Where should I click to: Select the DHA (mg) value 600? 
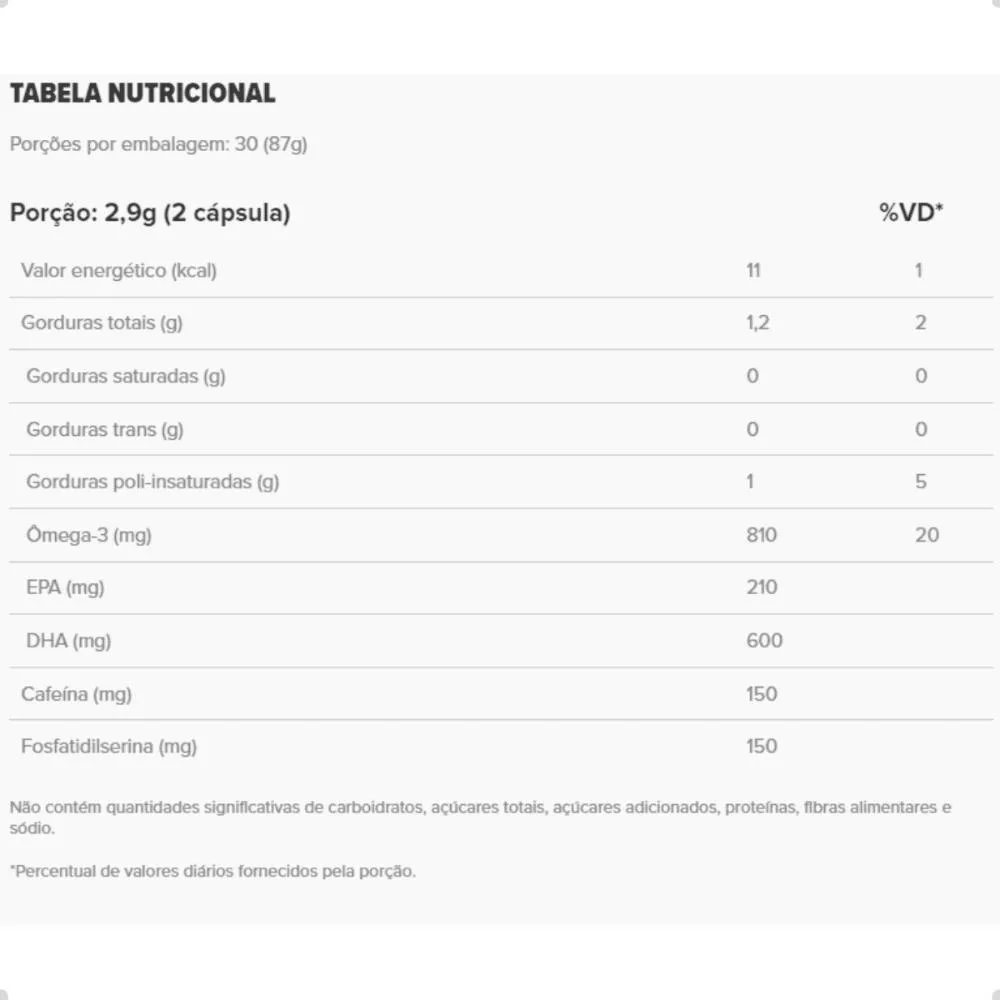click(x=764, y=640)
